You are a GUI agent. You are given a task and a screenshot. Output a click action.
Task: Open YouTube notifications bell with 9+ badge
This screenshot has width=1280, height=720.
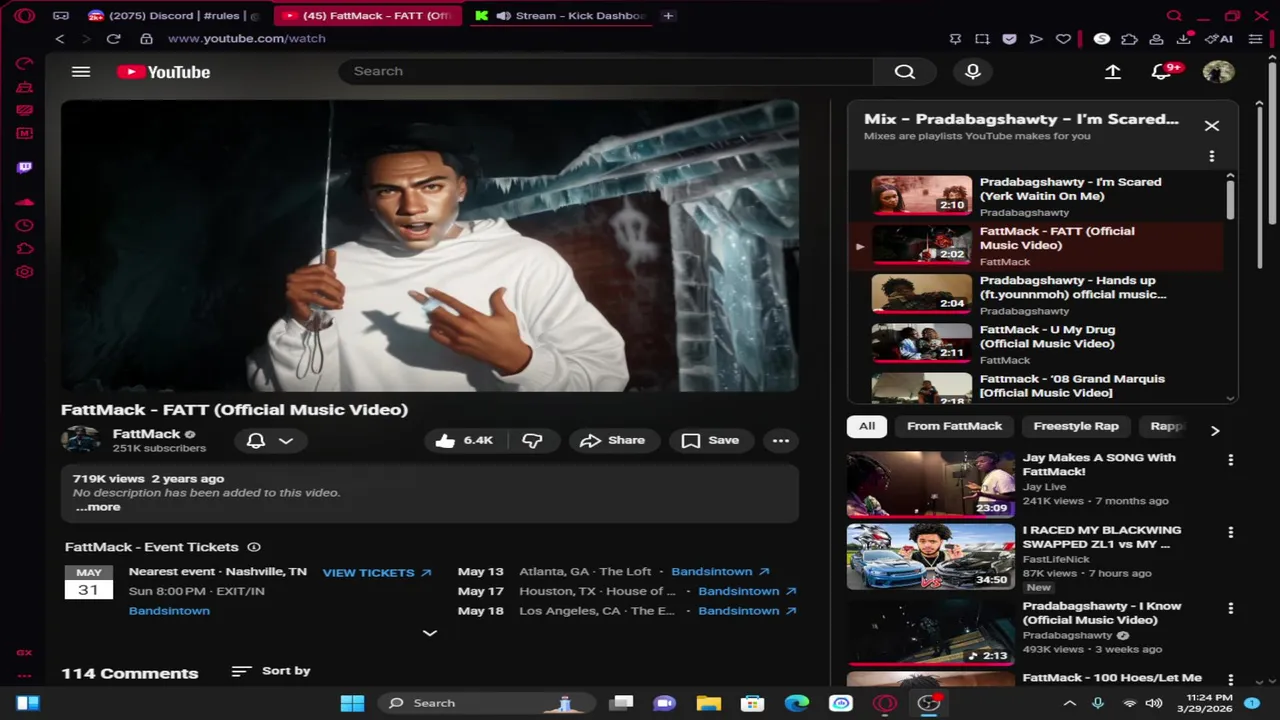click(x=1163, y=71)
